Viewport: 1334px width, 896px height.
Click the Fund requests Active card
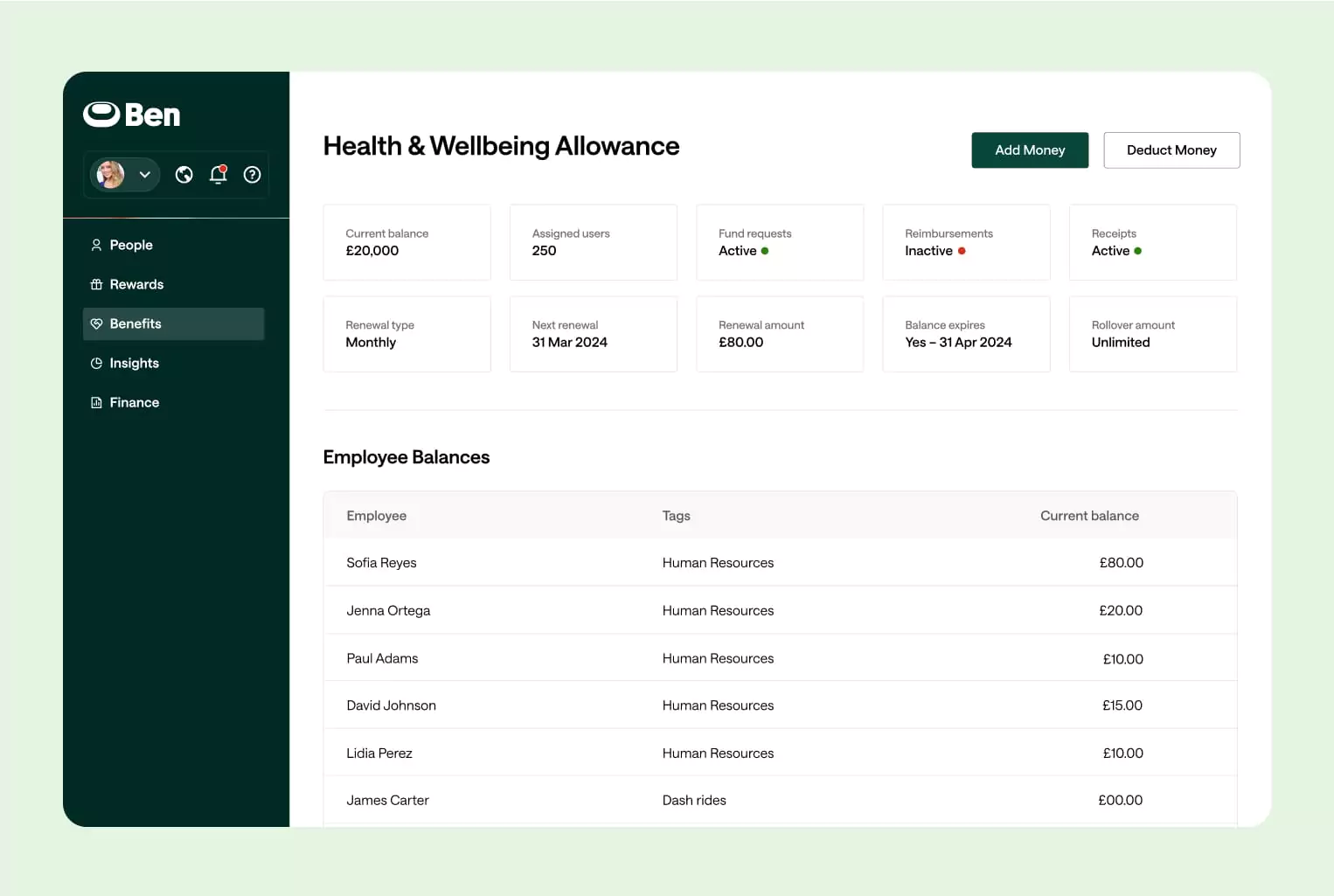pos(780,242)
